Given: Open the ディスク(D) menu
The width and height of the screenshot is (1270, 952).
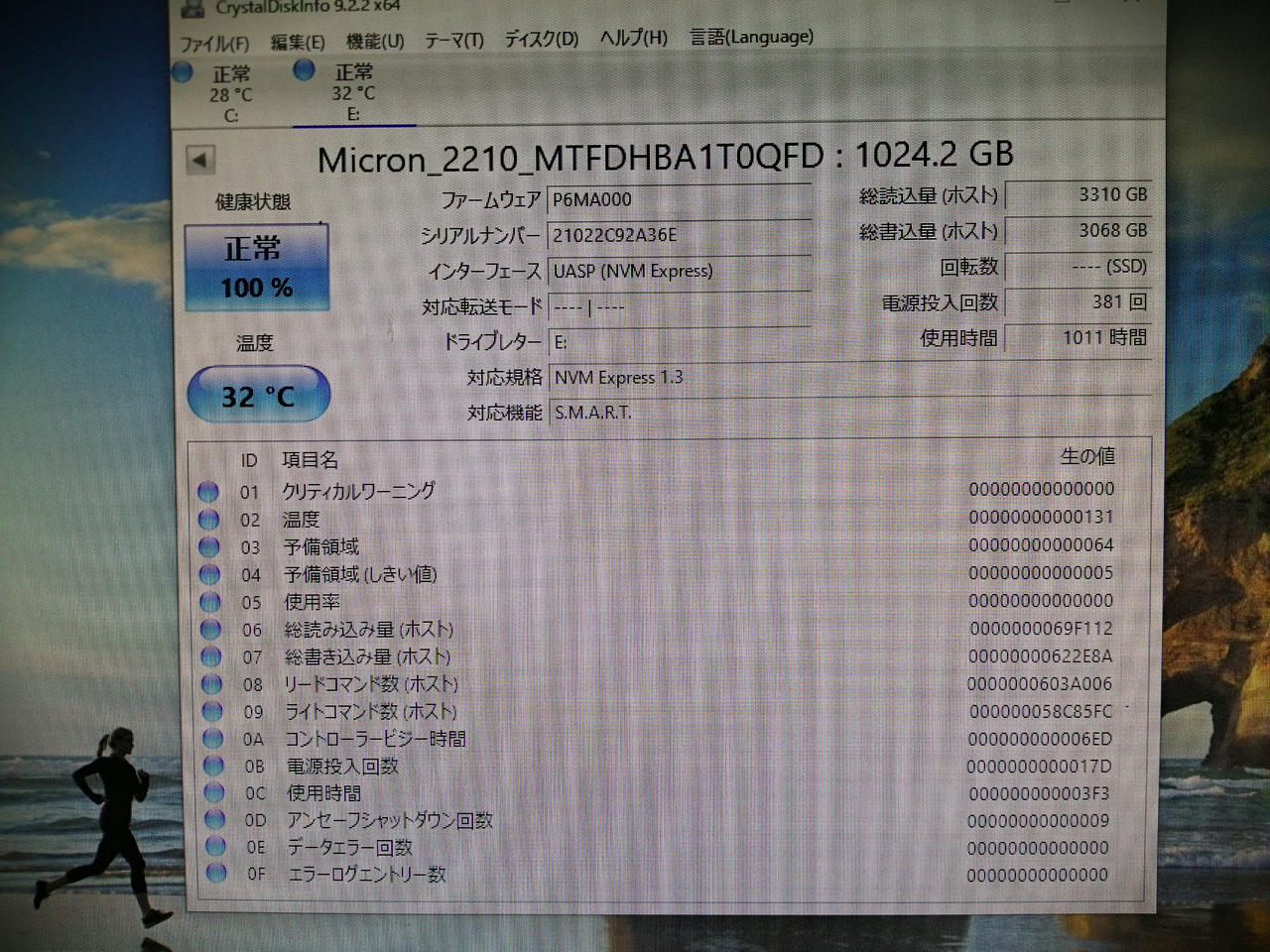Looking at the screenshot, I should (x=541, y=40).
